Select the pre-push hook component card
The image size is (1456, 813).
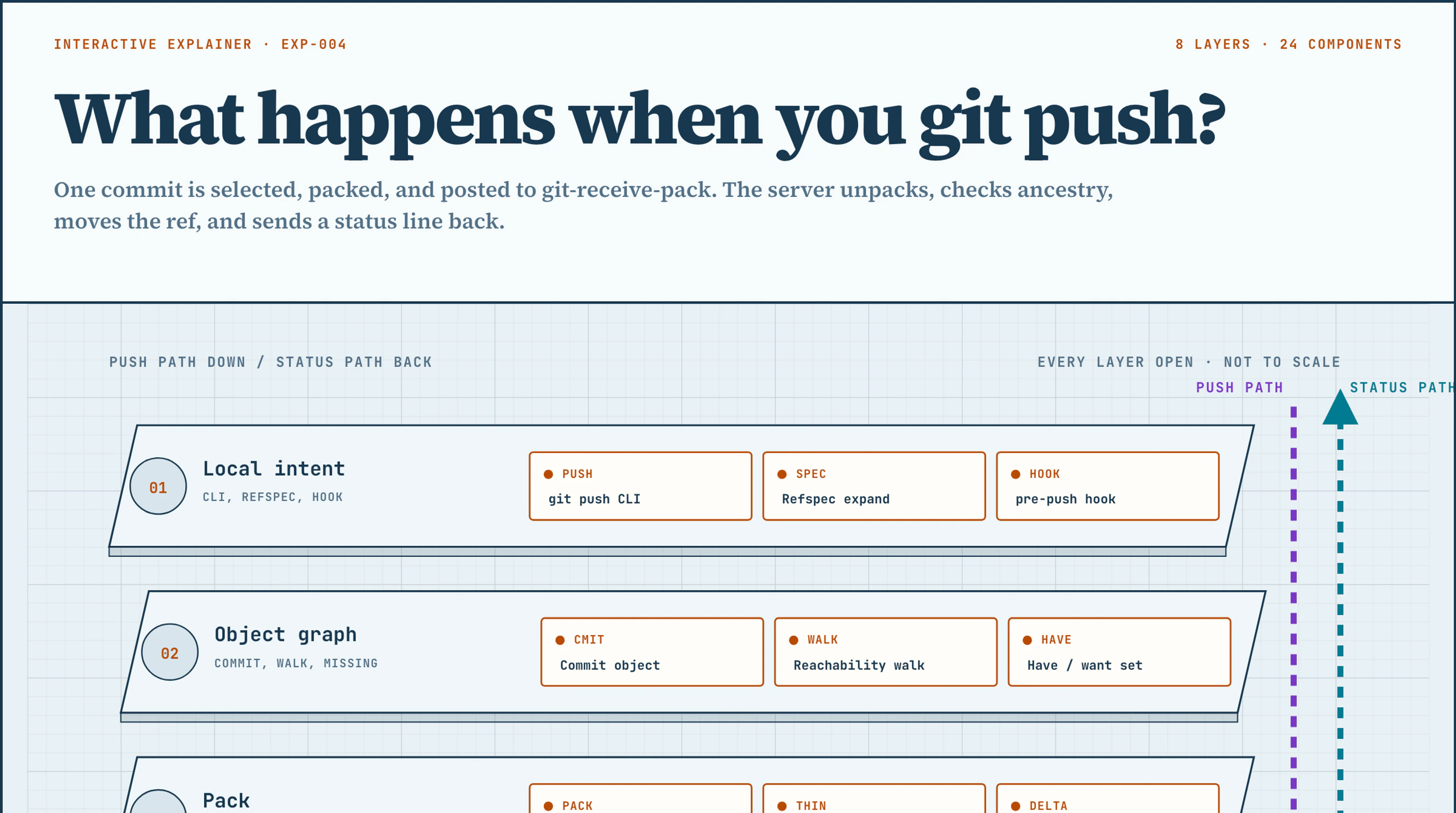coord(1107,486)
